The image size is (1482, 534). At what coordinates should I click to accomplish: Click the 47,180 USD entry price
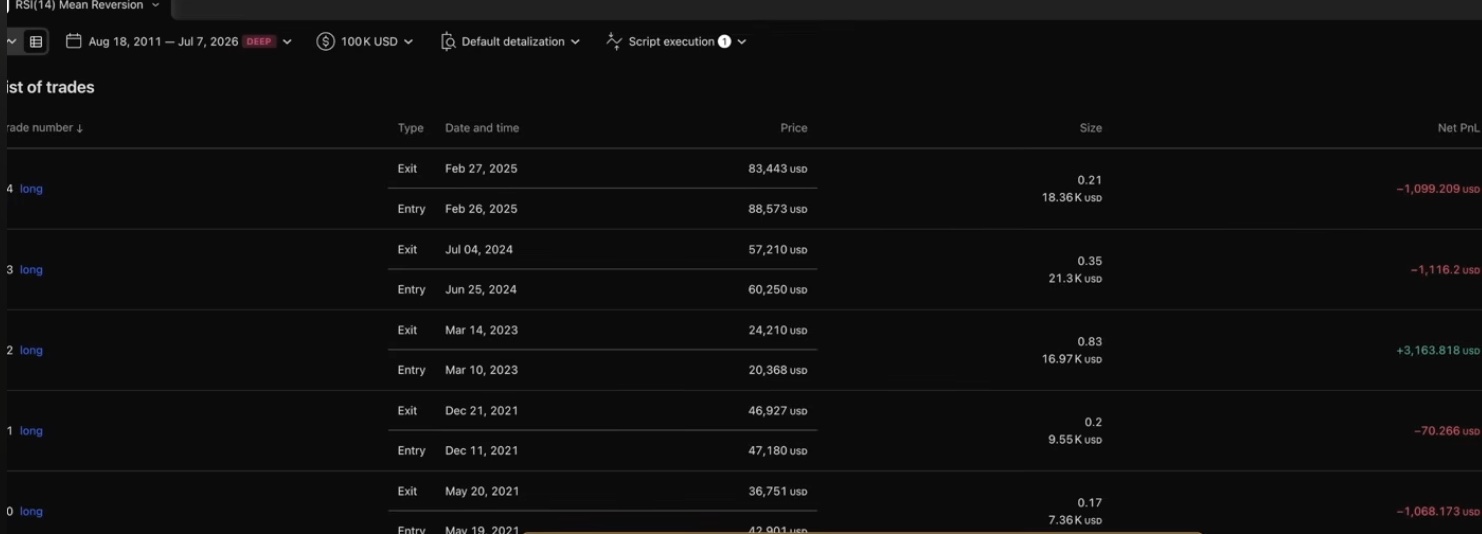click(777, 451)
